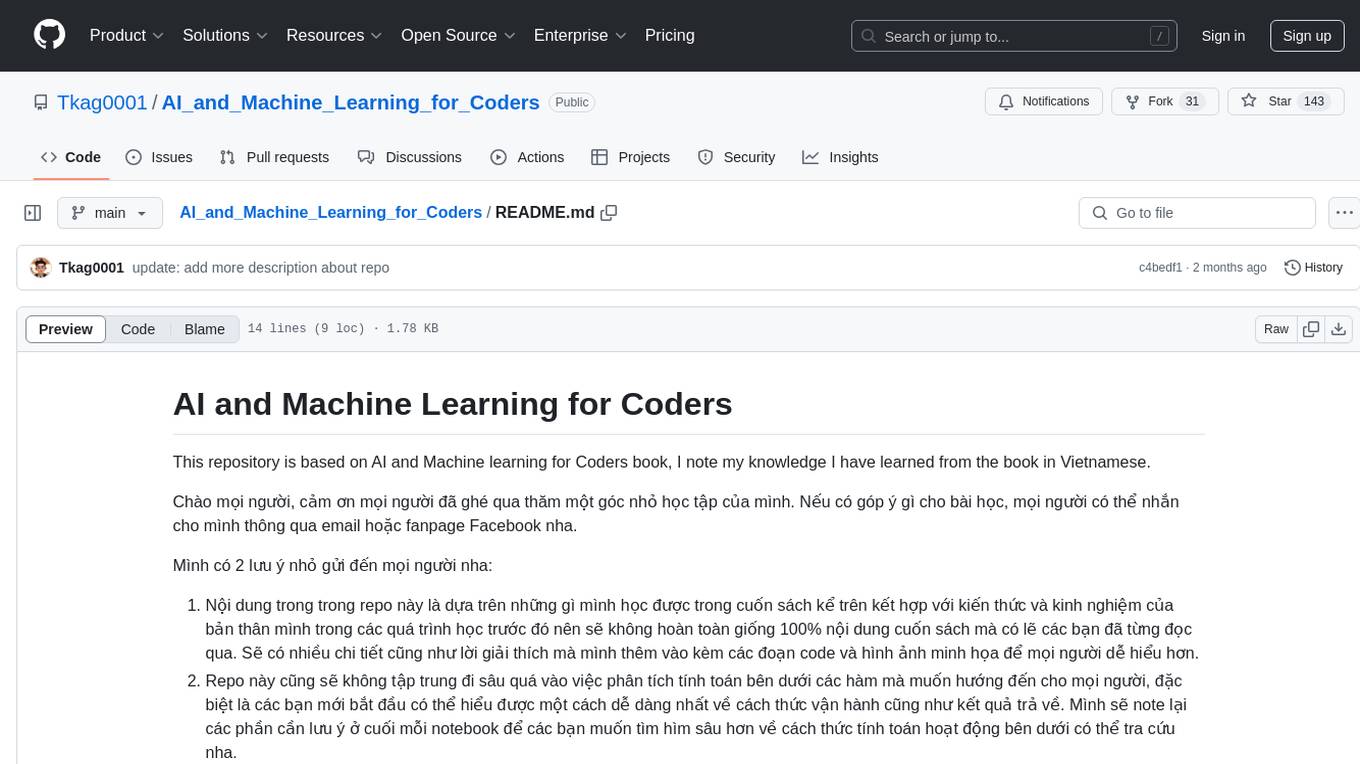Image resolution: width=1360 pixels, height=764 pixels.
Task: Switch to the Security tab
Action: [736, 157]
